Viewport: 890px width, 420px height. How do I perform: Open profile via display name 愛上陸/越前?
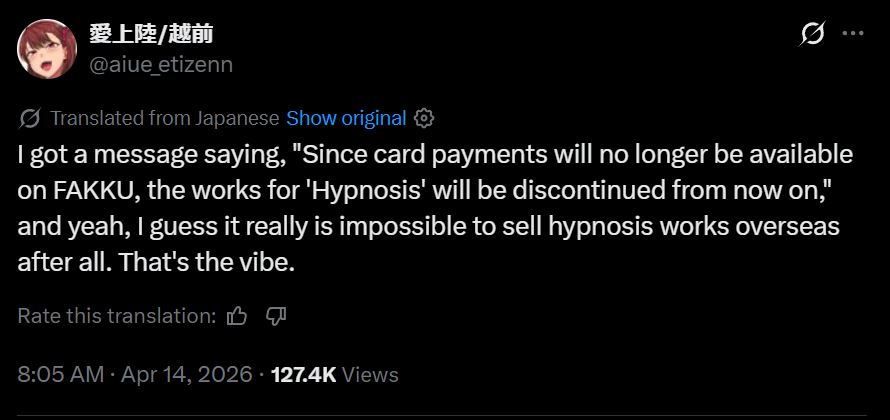(151, 35)
